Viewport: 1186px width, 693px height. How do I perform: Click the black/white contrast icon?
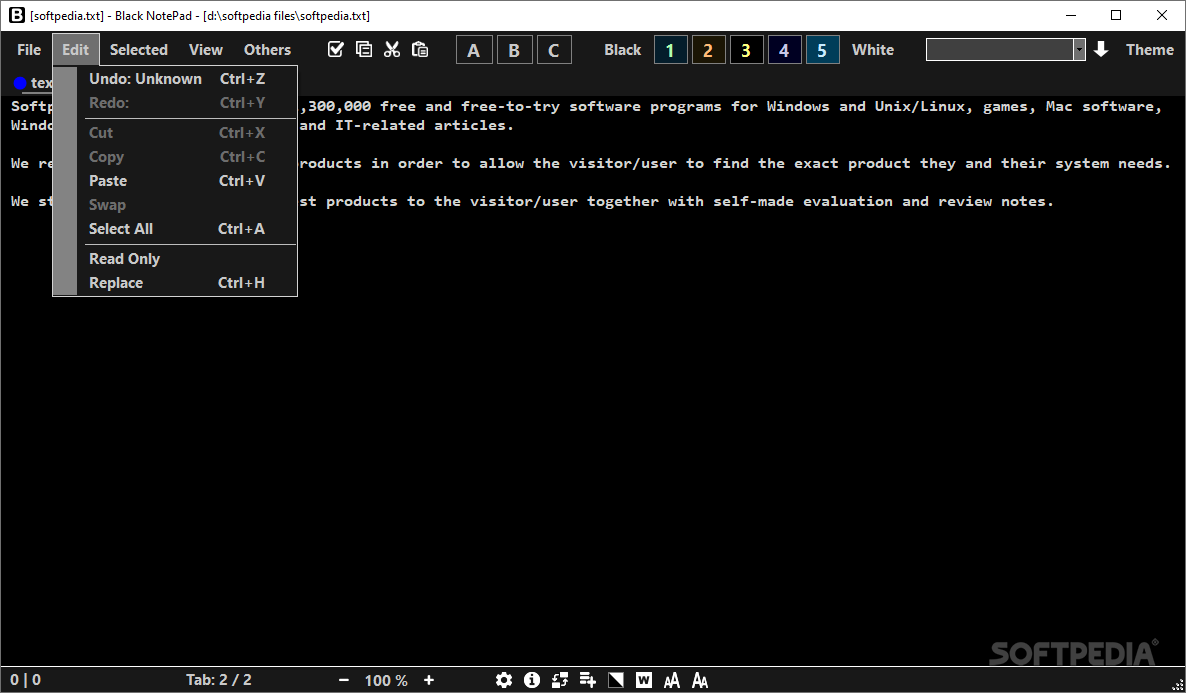(x=616, y=680)
